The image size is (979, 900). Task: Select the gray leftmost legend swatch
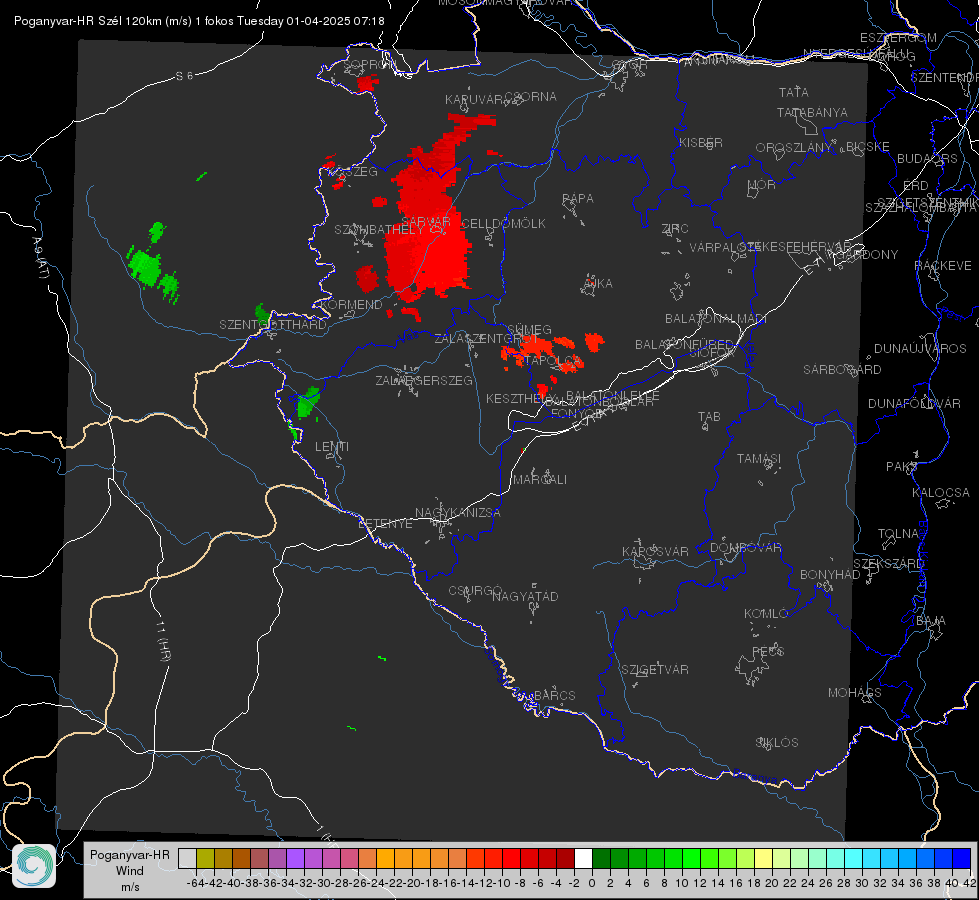point(187,858)
